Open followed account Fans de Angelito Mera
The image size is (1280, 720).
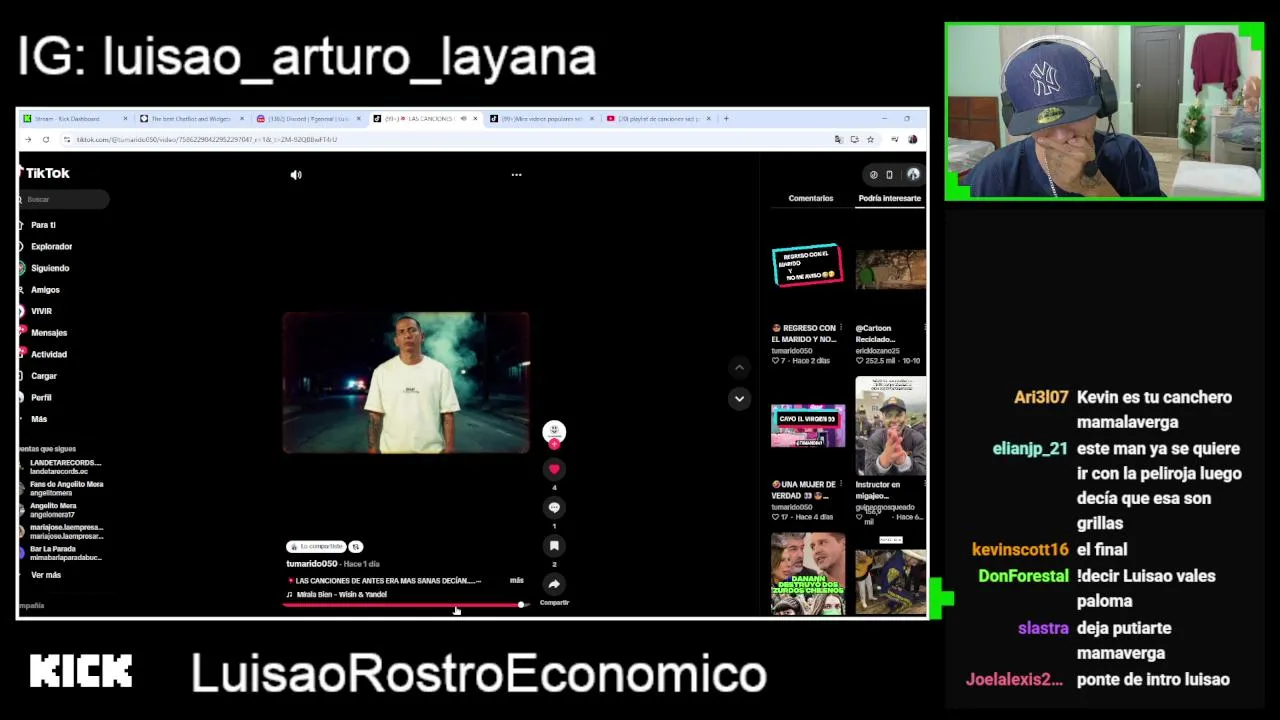click(x=62, y=488)
